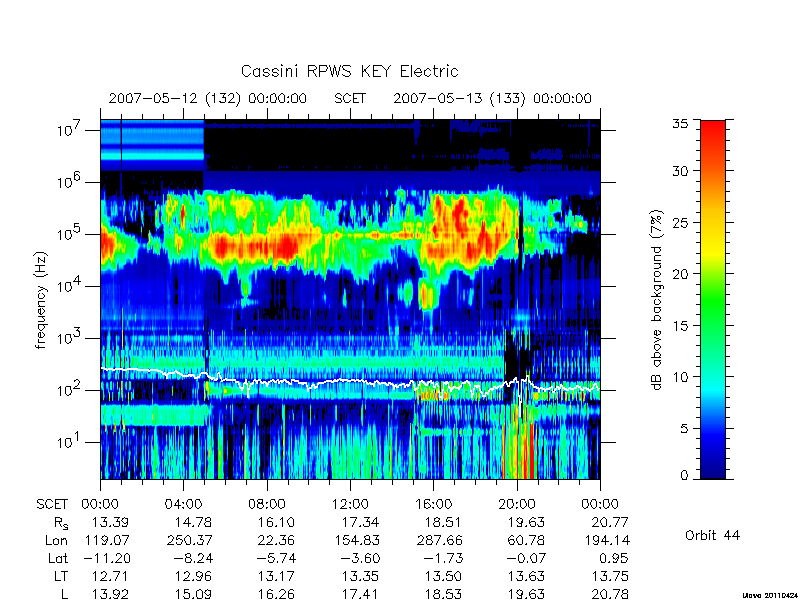This screenshot has height=600, width=800.
Task: Click Lon value 194.14
Action: (x=606, y=540)
